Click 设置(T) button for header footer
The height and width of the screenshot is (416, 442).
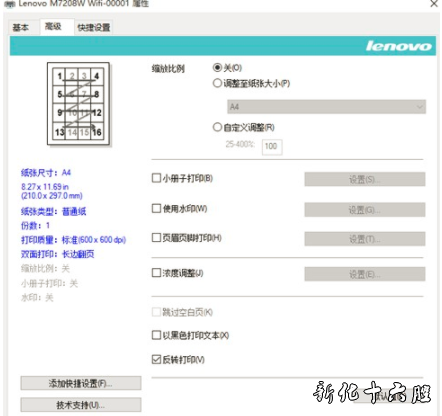click(x=365, y=239)
